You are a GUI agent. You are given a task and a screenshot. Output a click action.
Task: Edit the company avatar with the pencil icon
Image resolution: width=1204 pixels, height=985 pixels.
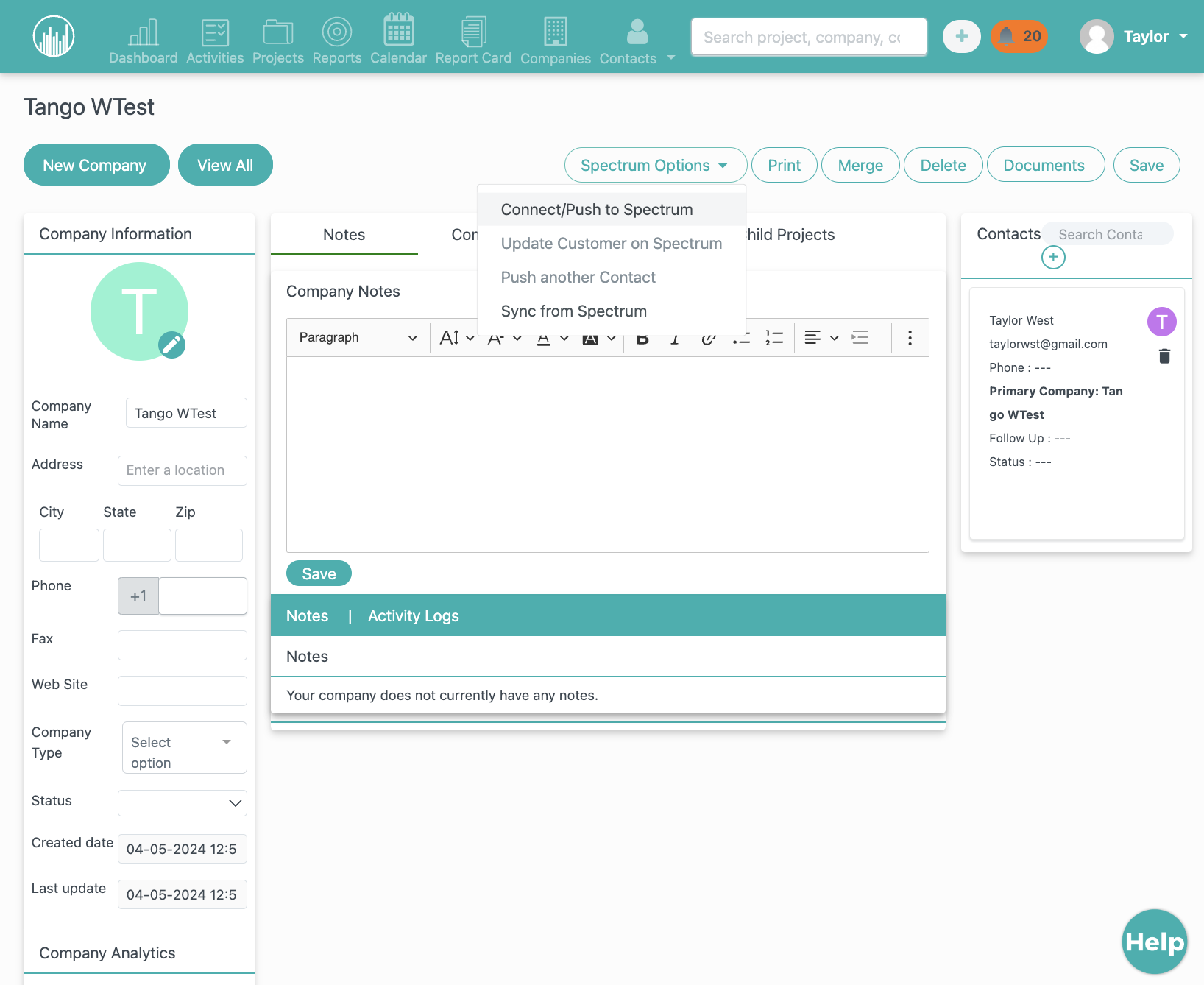click(171, 345)
